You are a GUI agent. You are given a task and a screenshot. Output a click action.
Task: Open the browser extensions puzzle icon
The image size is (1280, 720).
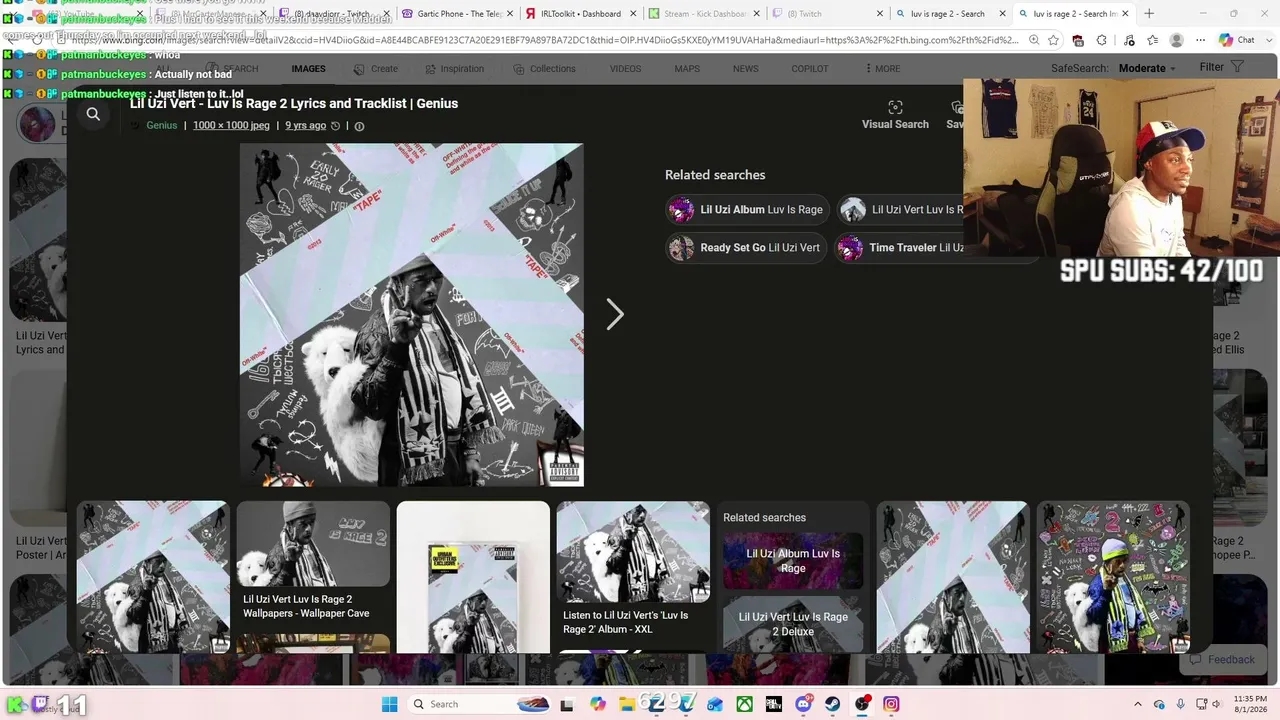(1101, 40)
